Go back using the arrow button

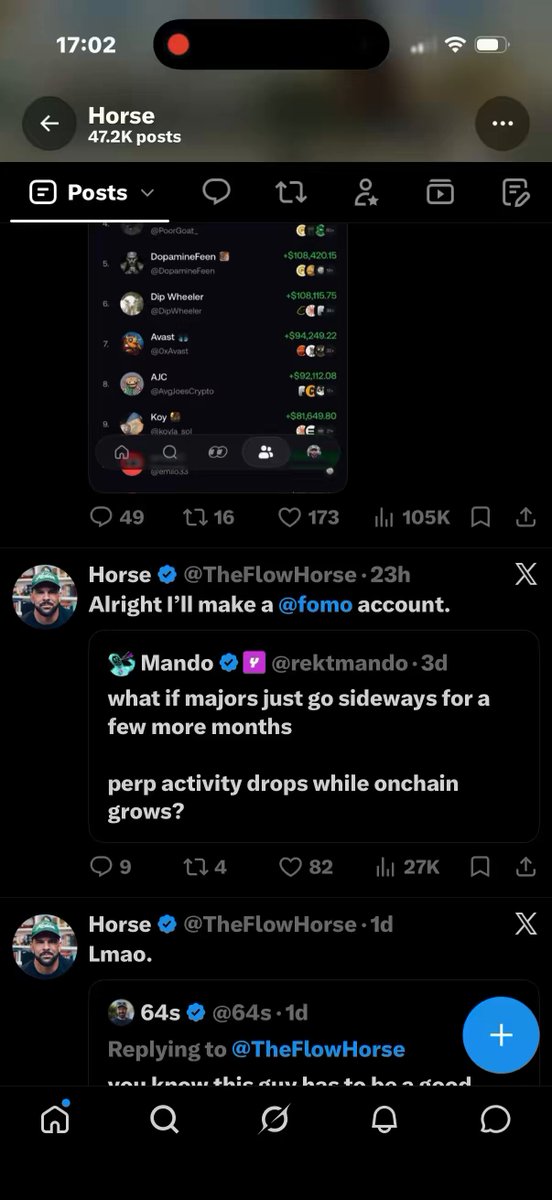(x=49, y=123)
